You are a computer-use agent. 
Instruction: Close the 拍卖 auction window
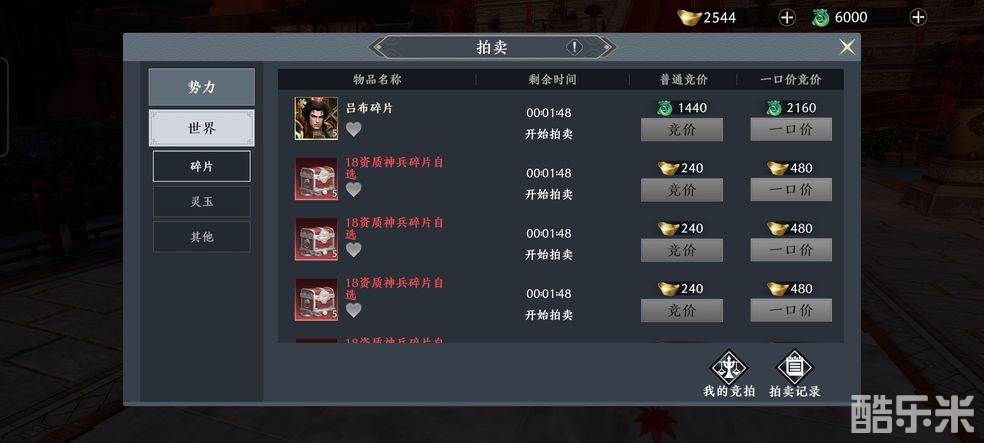[847, 47]
